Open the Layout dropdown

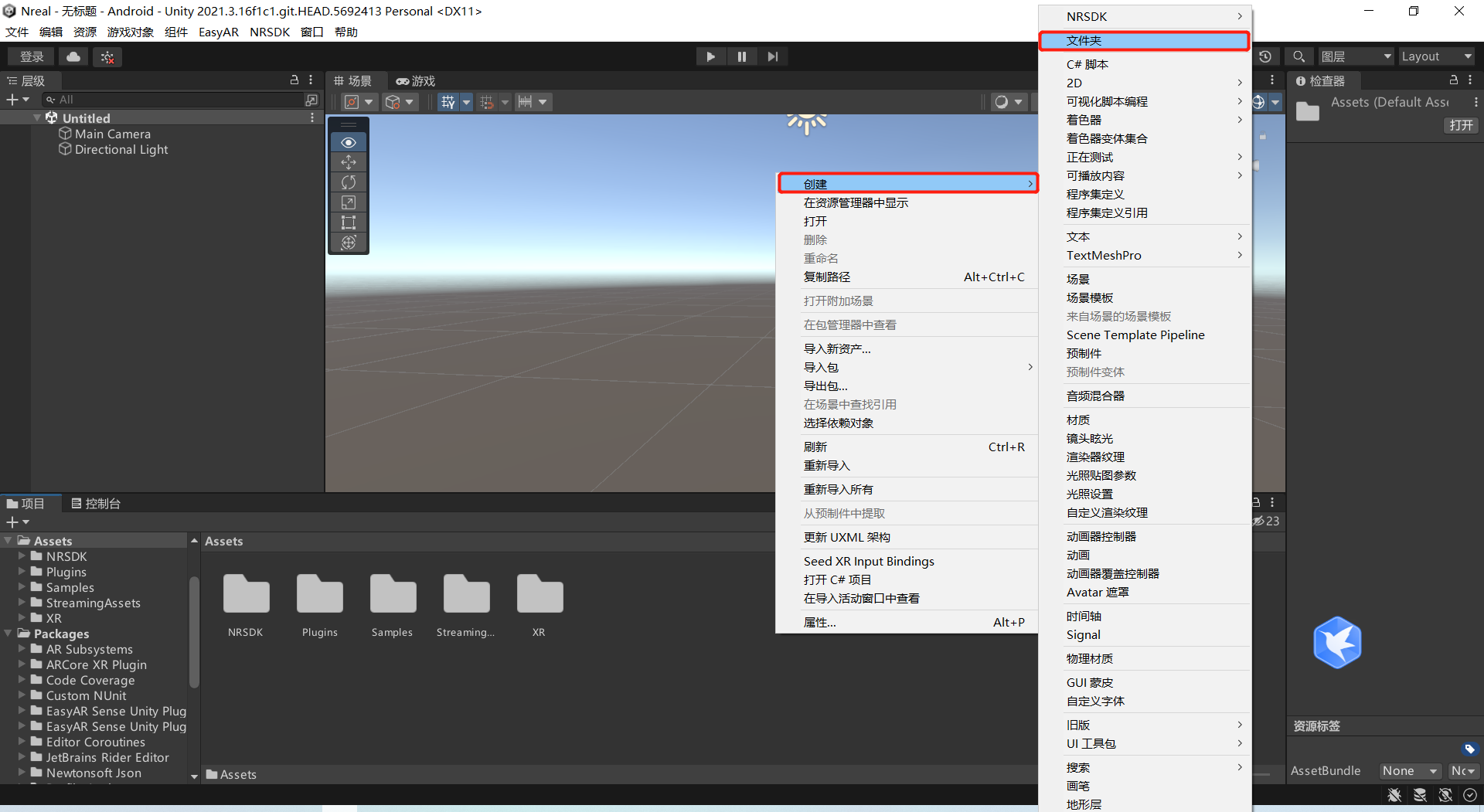pos(1437,56)
